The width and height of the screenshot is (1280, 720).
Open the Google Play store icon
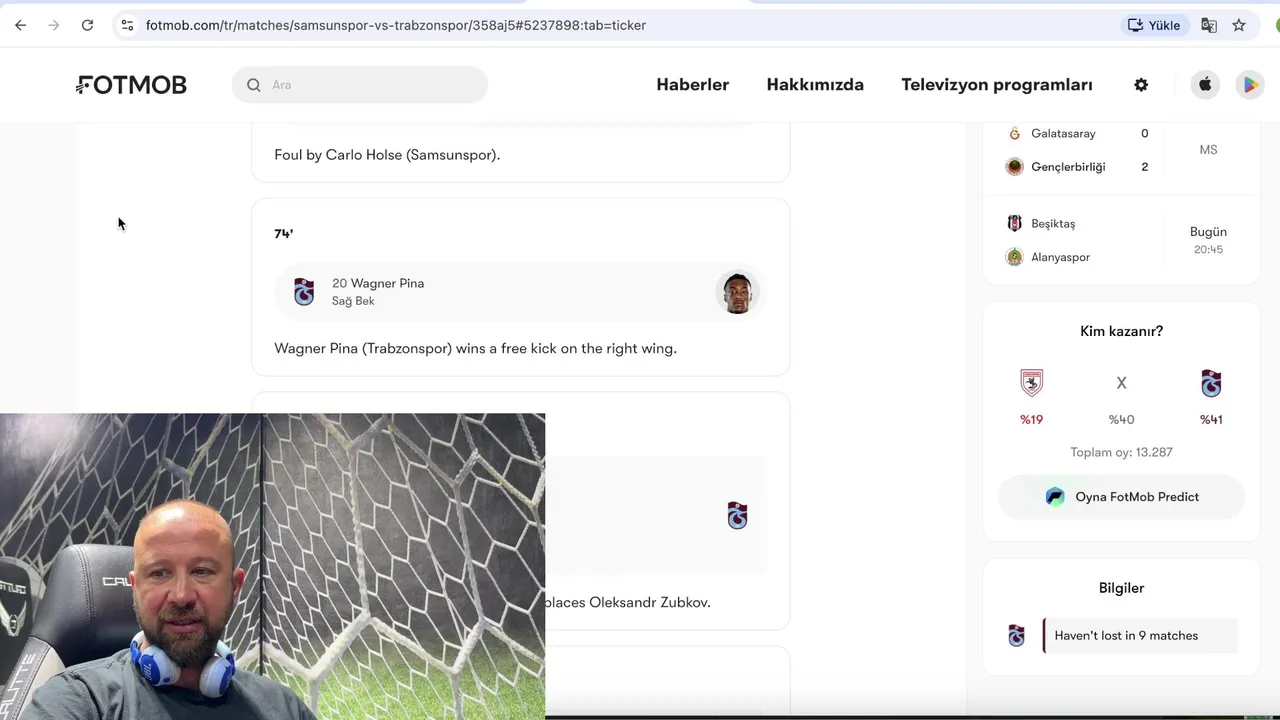click(1250, 85)
